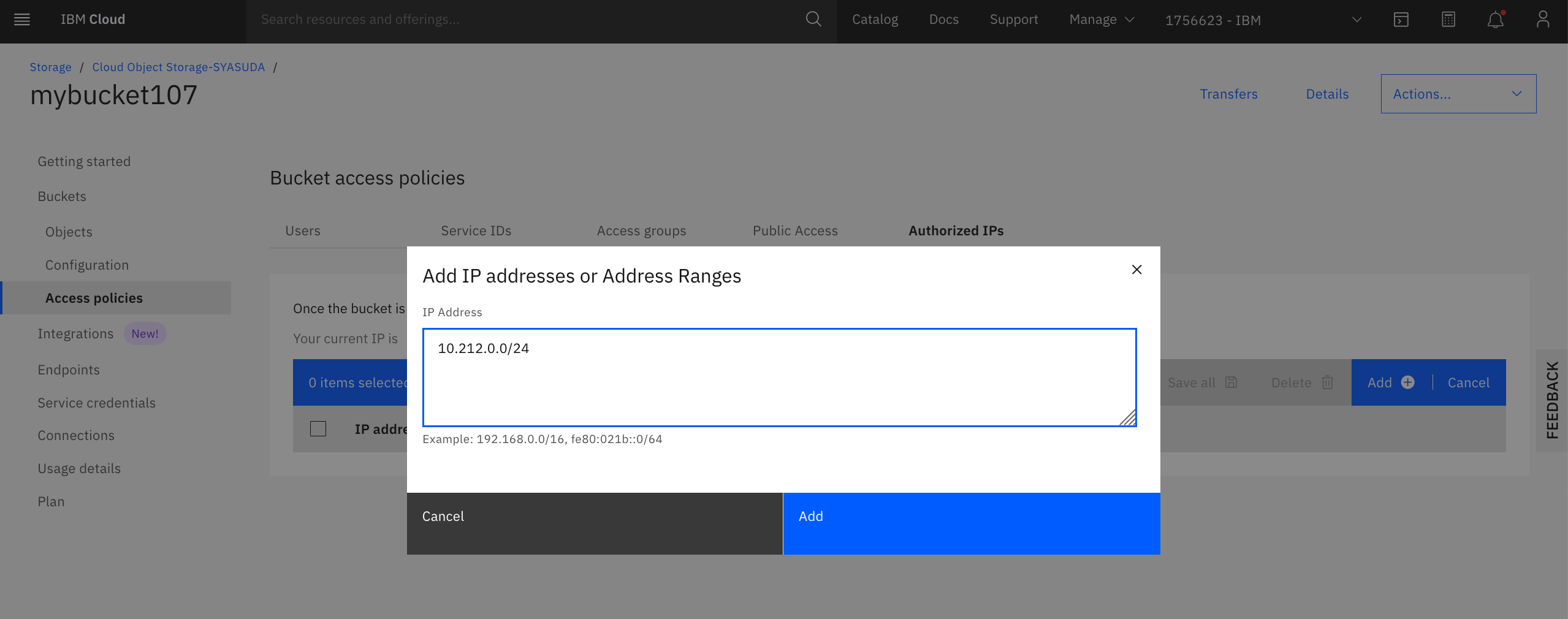Click Cancel in the table toolbar

pyautogui.click(x=1469, y=382)
